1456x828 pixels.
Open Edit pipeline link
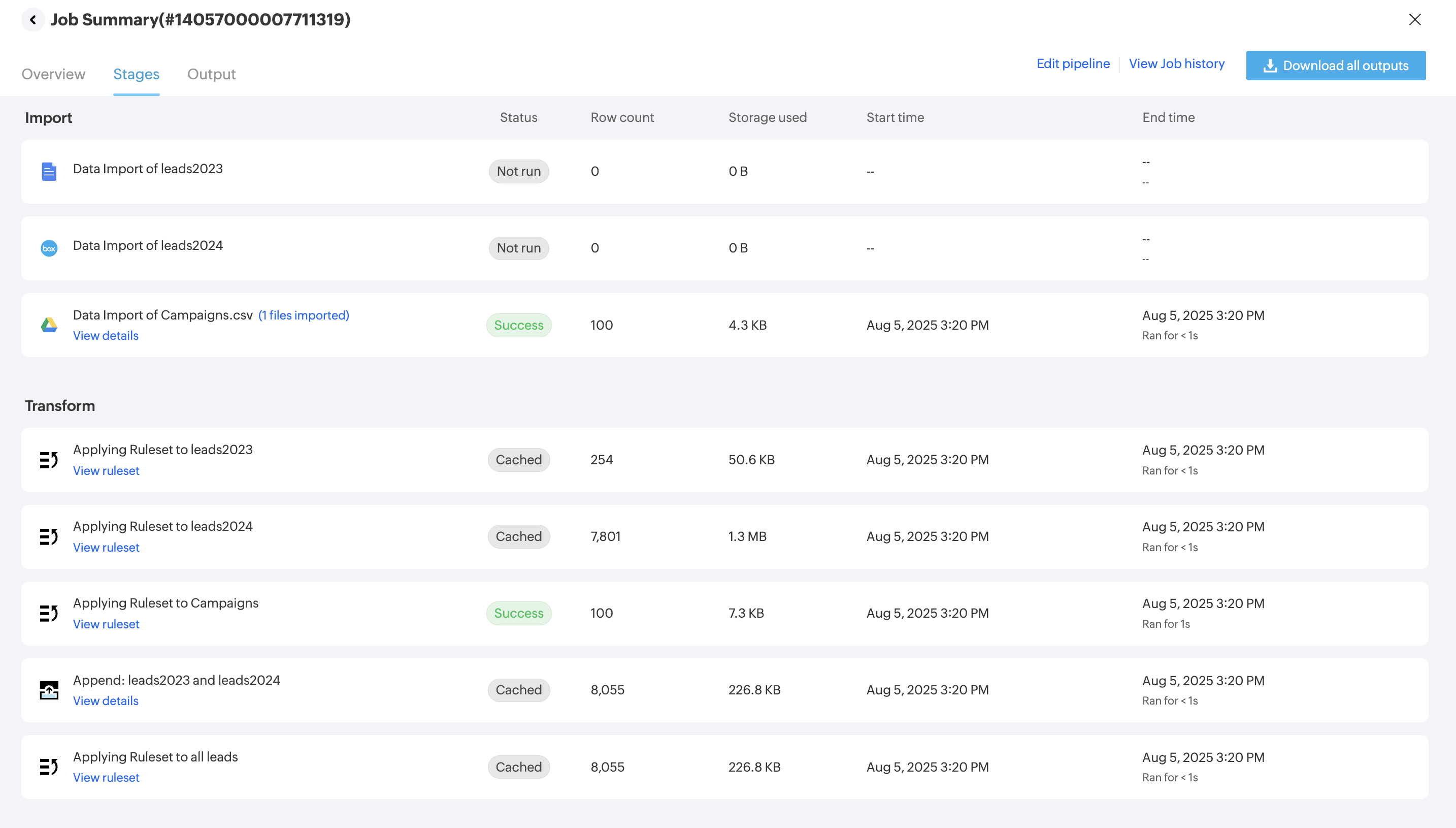pyautogui.click(x=1073, y=63)
